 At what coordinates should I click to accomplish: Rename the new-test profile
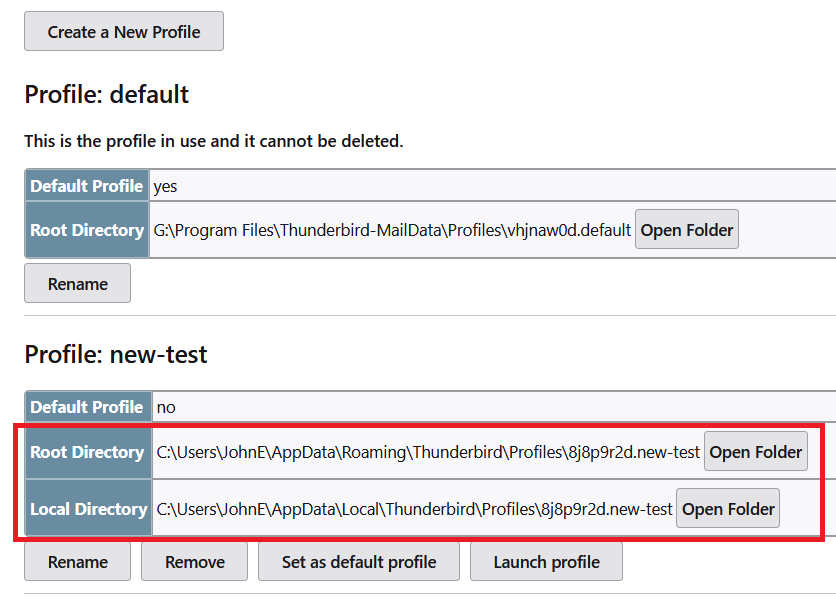coord(77,561)
